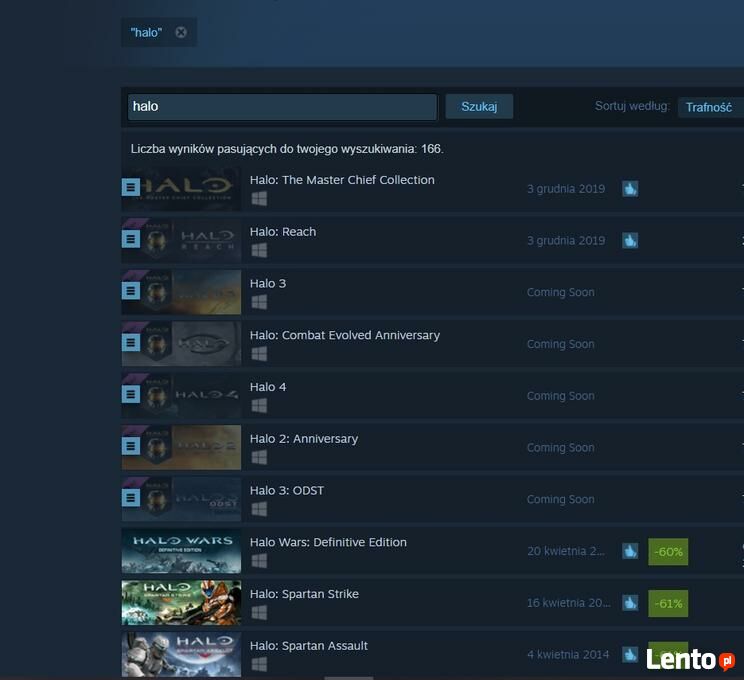Screen dimensions: 744x680
Task: Click Halo: Spartan Strike thumbnail image
Action: pos(181,603)
